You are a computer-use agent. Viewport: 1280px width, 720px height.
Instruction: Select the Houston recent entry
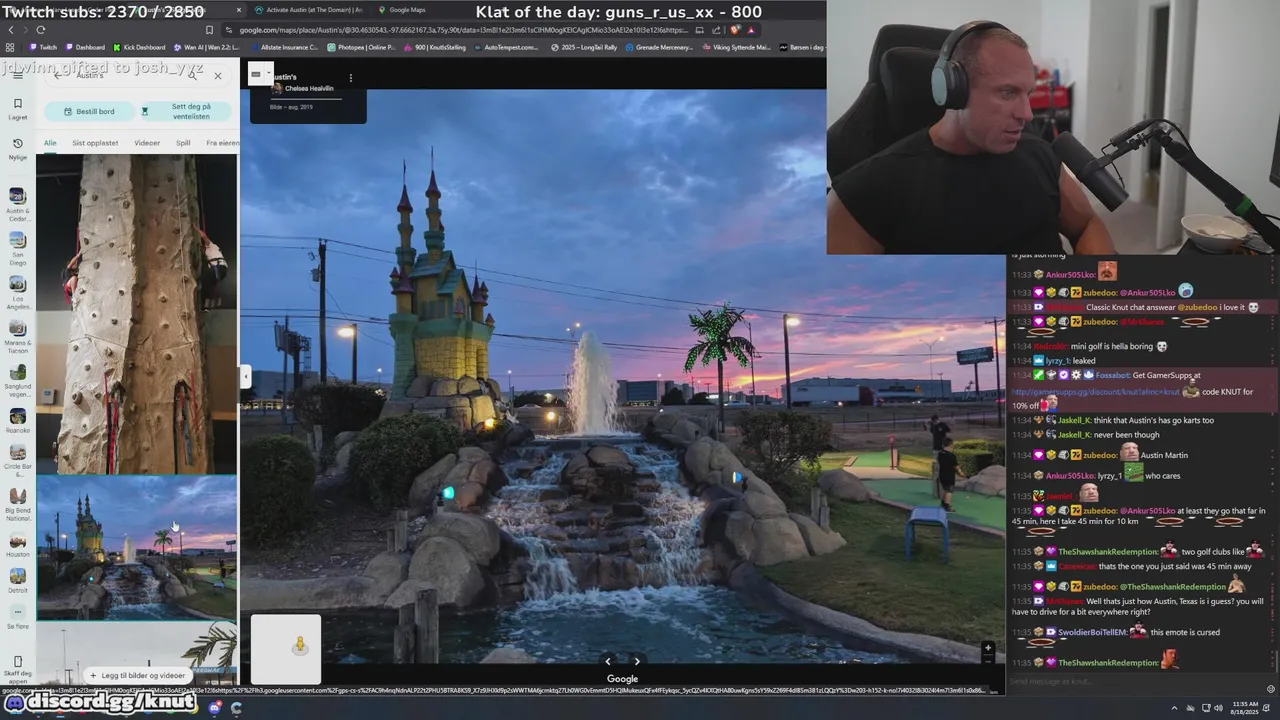click(x=17, y=545)
